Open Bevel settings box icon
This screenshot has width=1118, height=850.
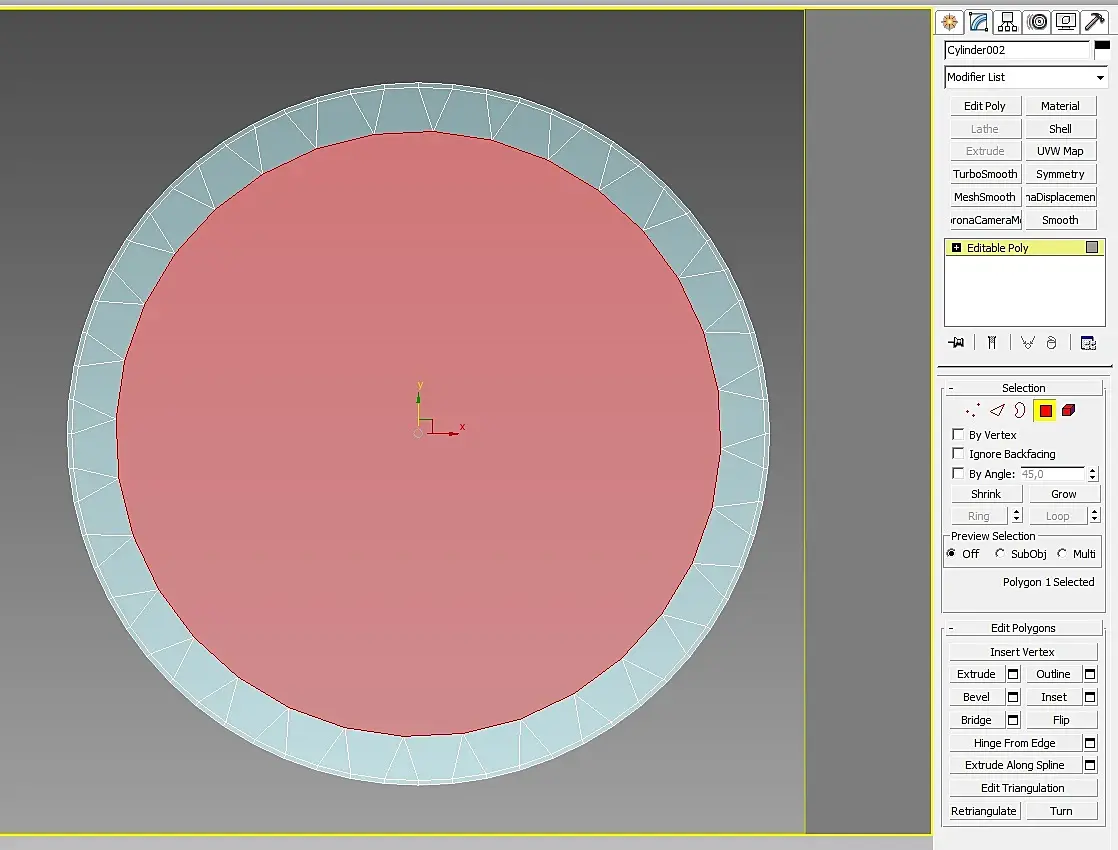click(1013, 697)
